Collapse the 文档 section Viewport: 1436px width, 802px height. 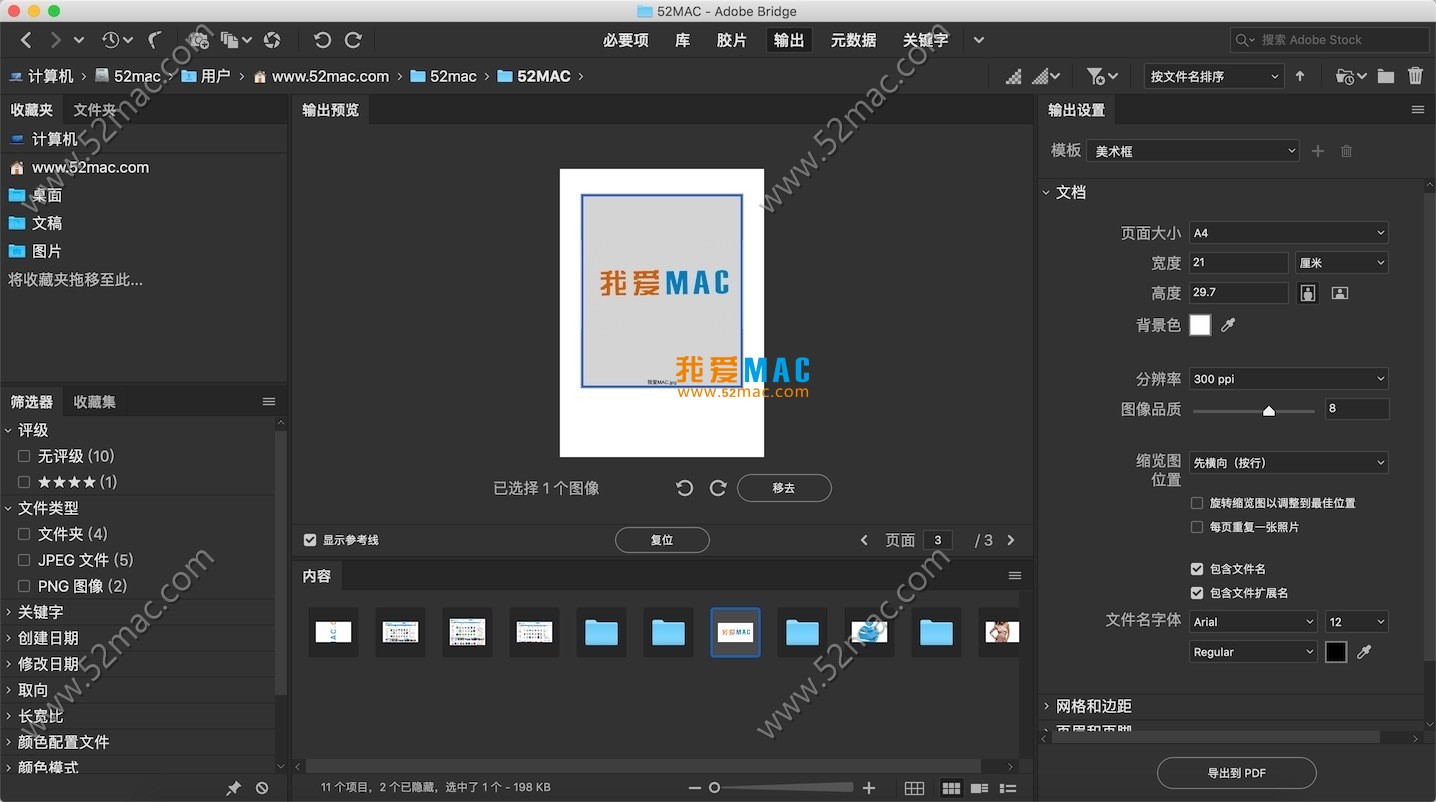click(x=1046, y=192)
